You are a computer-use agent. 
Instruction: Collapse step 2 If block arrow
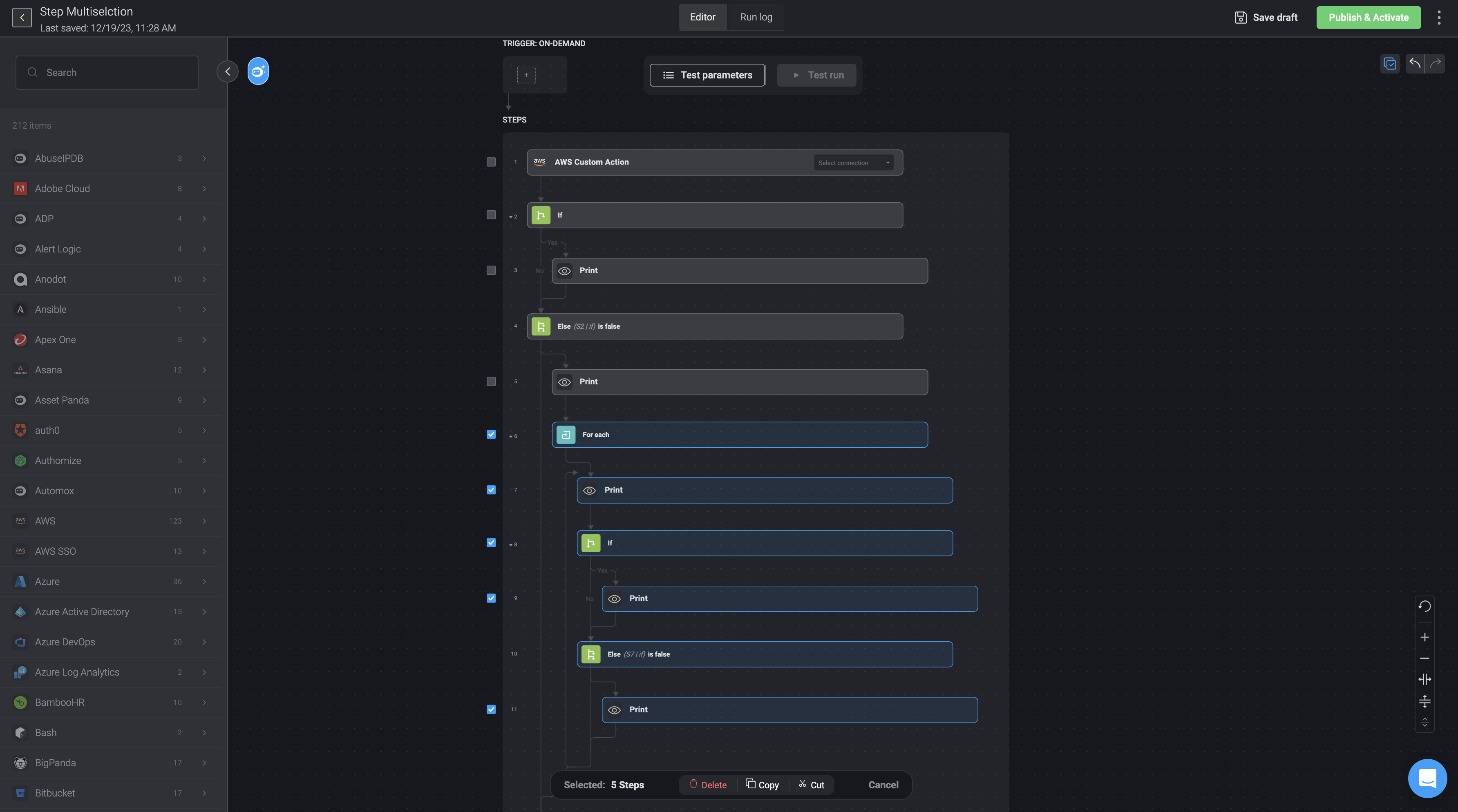pos(510,217)
